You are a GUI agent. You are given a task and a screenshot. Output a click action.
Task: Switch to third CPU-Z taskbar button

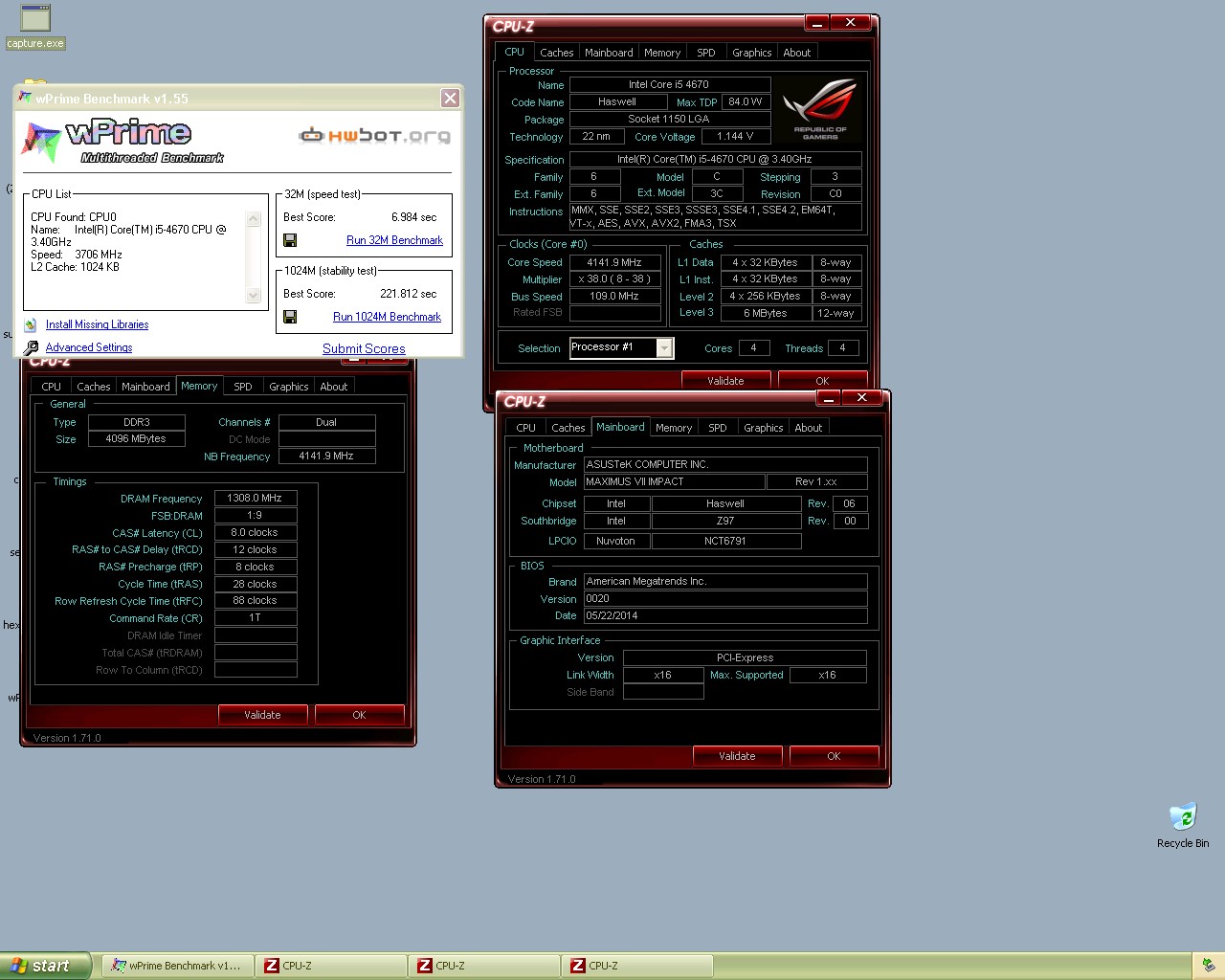pyautogui.click(x=636, y=966)
